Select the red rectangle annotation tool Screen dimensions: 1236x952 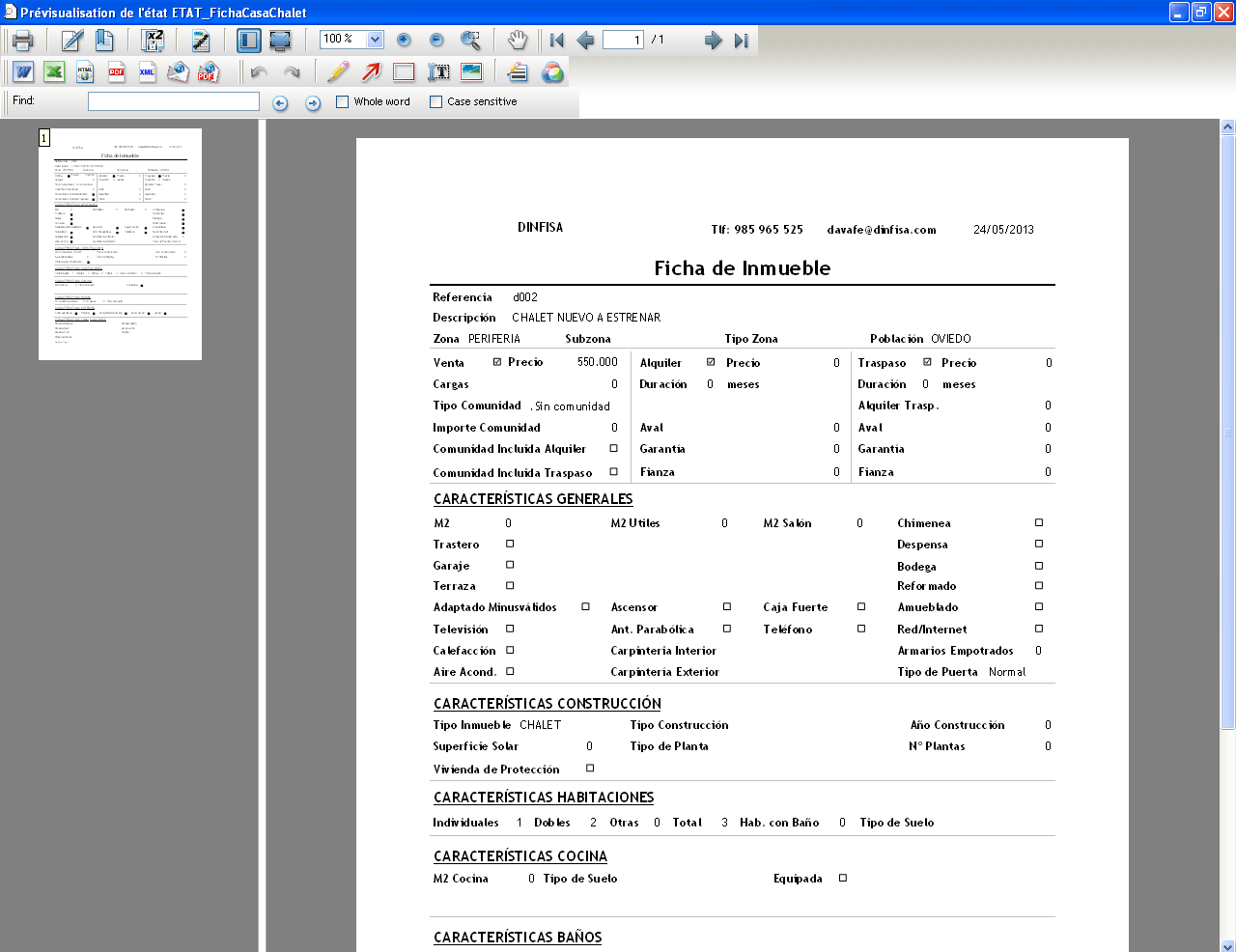click(x=404, y=72)
